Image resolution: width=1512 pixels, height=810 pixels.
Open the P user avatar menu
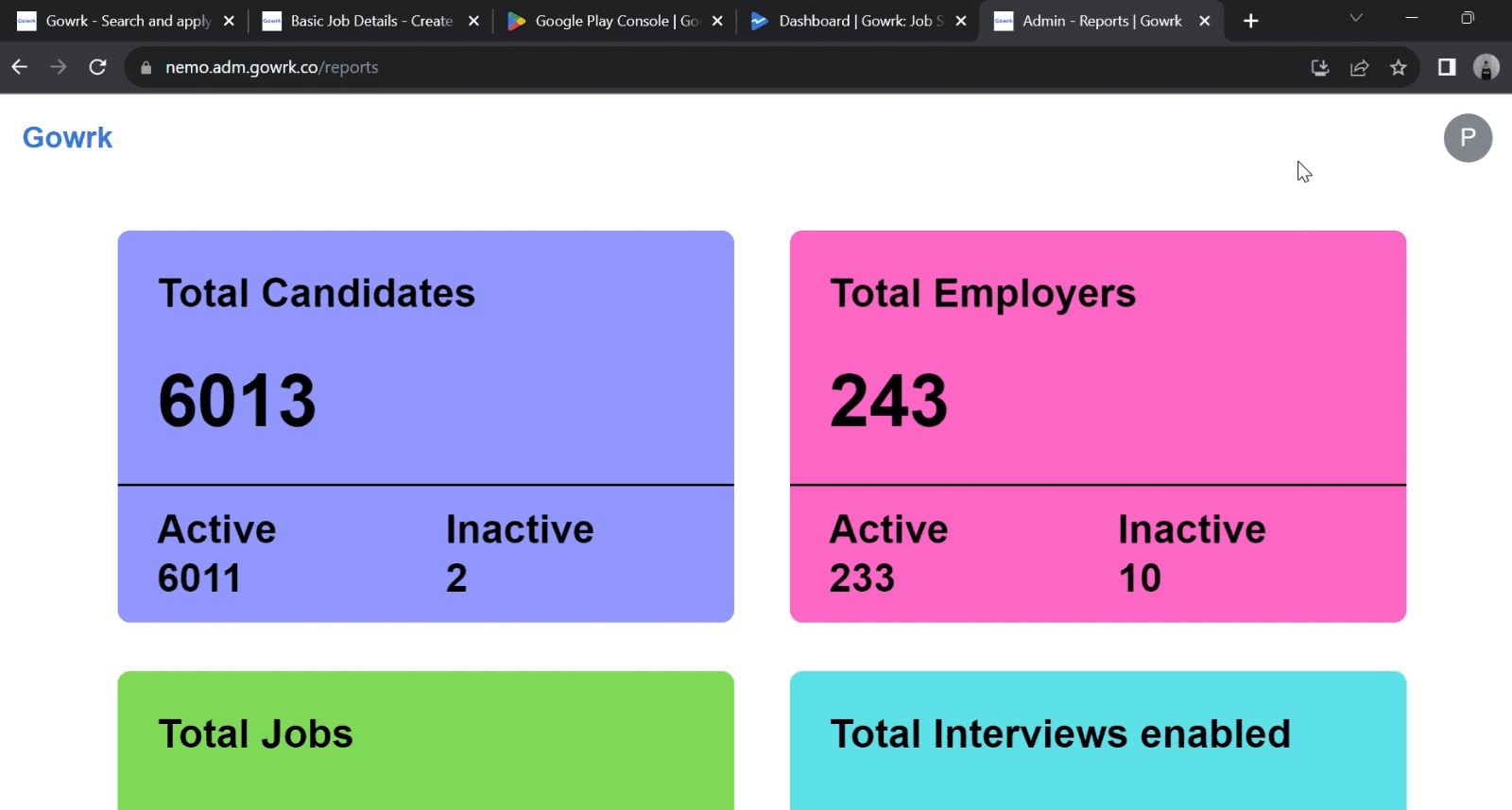[x=1468, y=138]
